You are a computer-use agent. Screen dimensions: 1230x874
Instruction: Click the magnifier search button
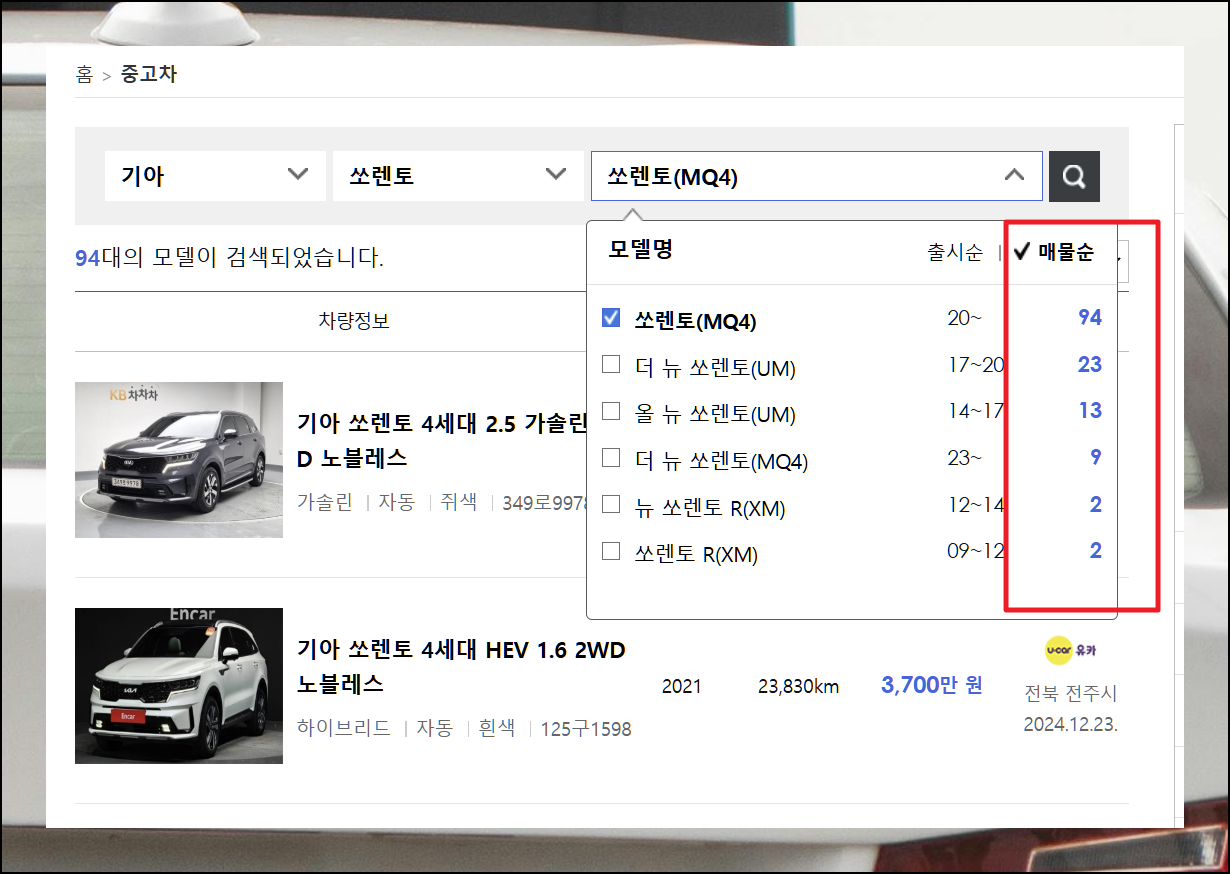coord(1074,177)
